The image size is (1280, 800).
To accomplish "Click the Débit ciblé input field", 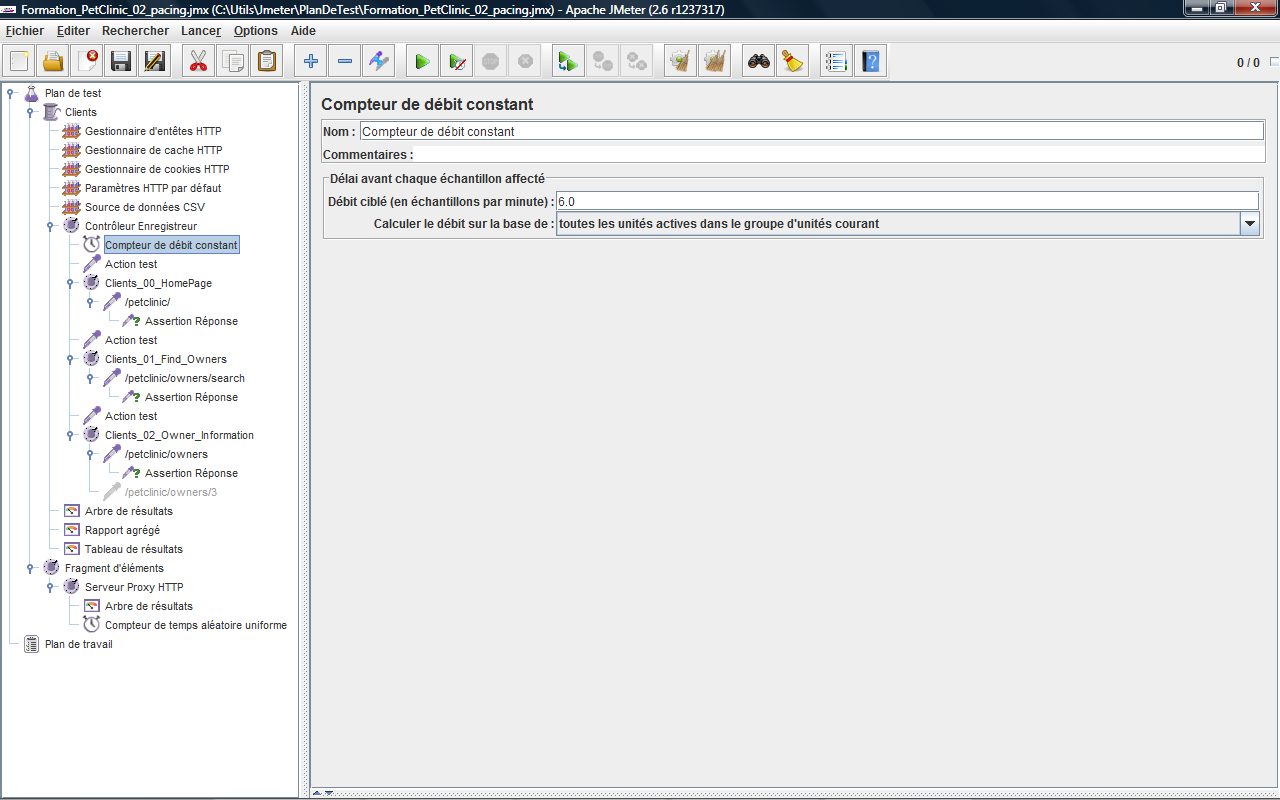I will click(906, 202).
